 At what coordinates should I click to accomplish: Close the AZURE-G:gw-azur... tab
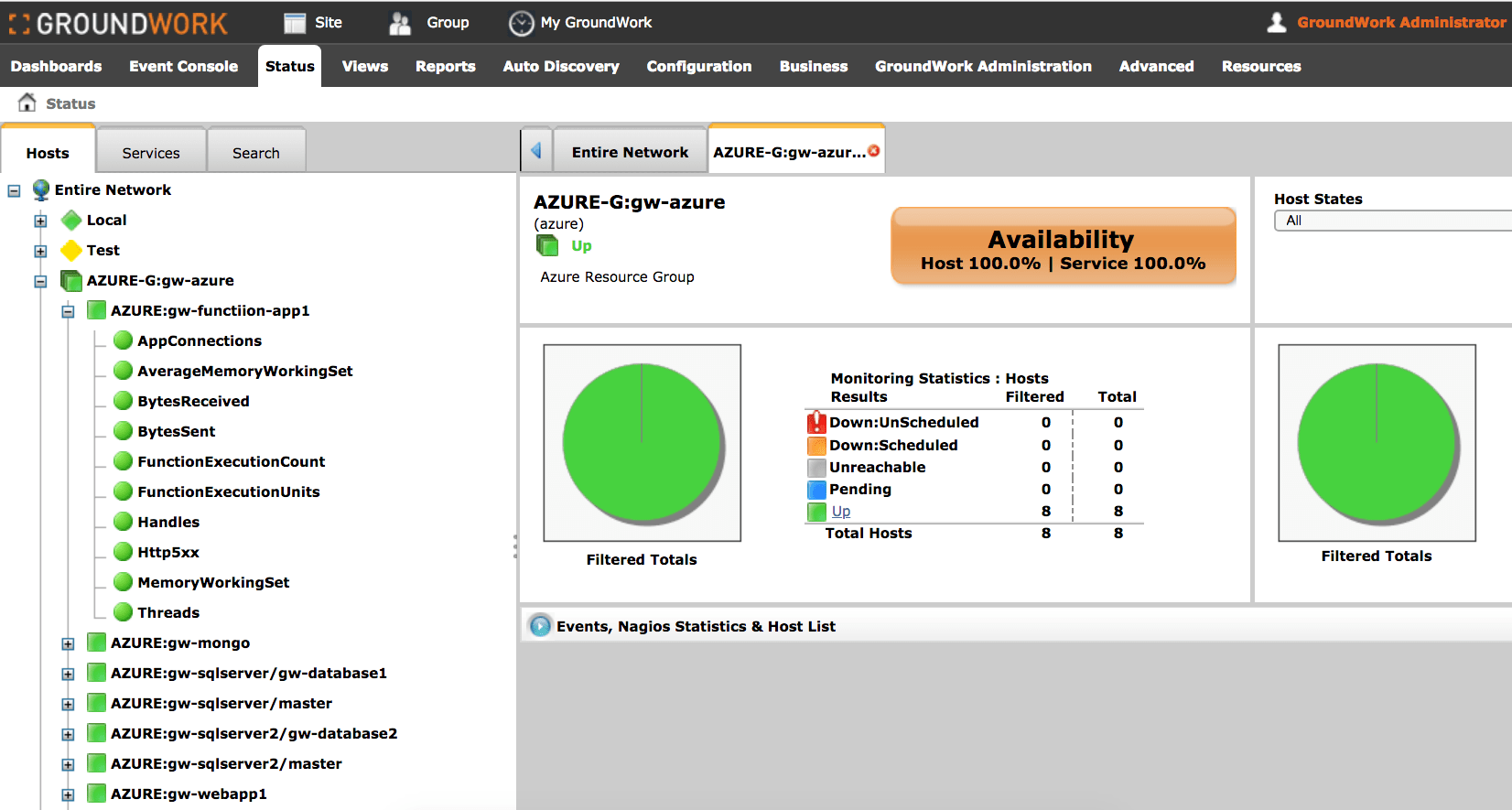(874, 151)
